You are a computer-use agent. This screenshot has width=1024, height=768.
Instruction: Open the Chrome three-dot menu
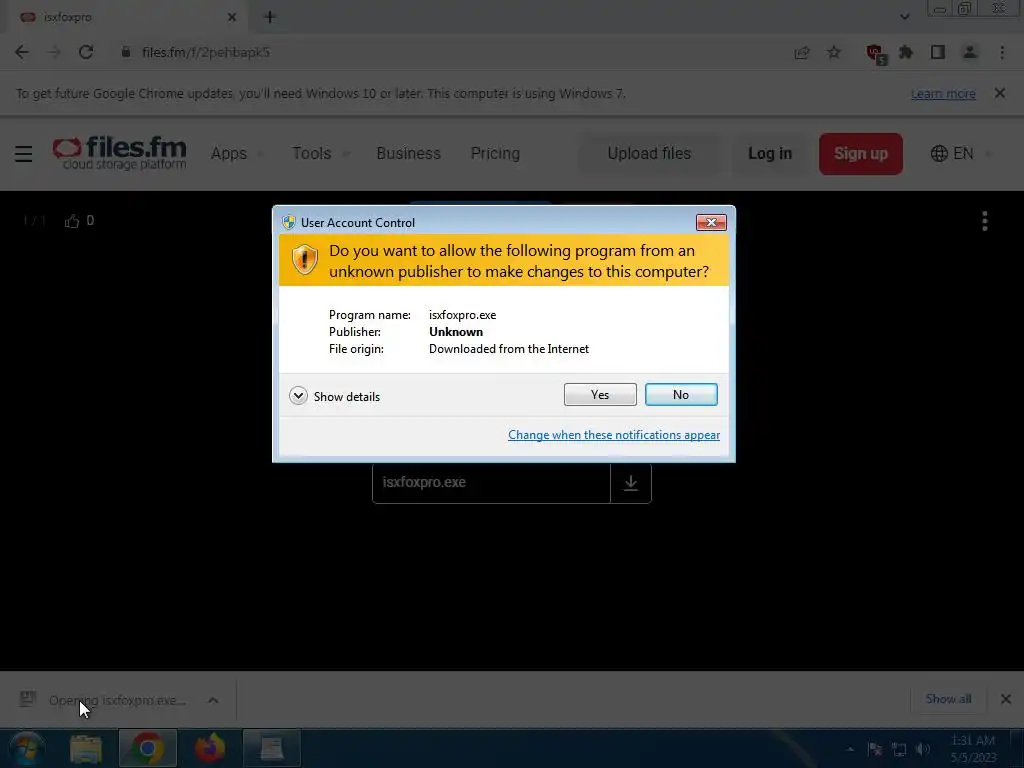coord(1002,52)
